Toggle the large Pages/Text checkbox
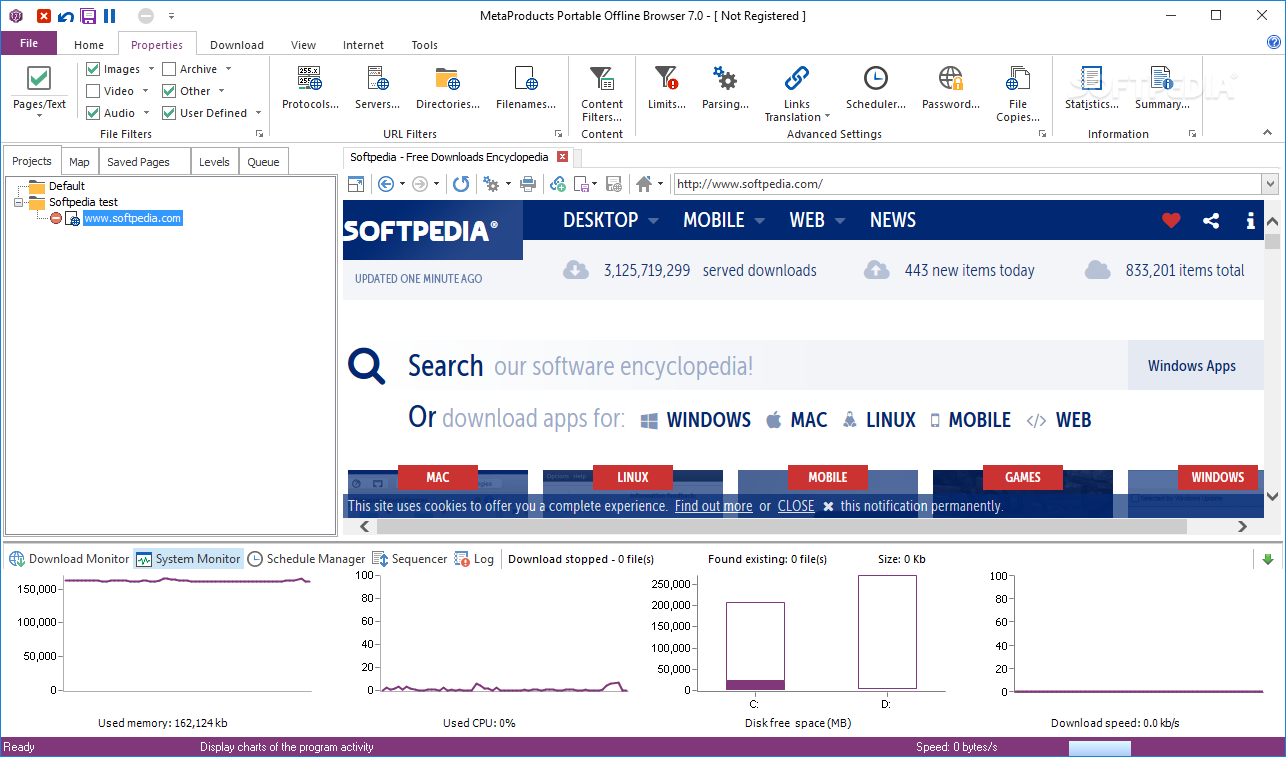 click(x=39, y=78)
